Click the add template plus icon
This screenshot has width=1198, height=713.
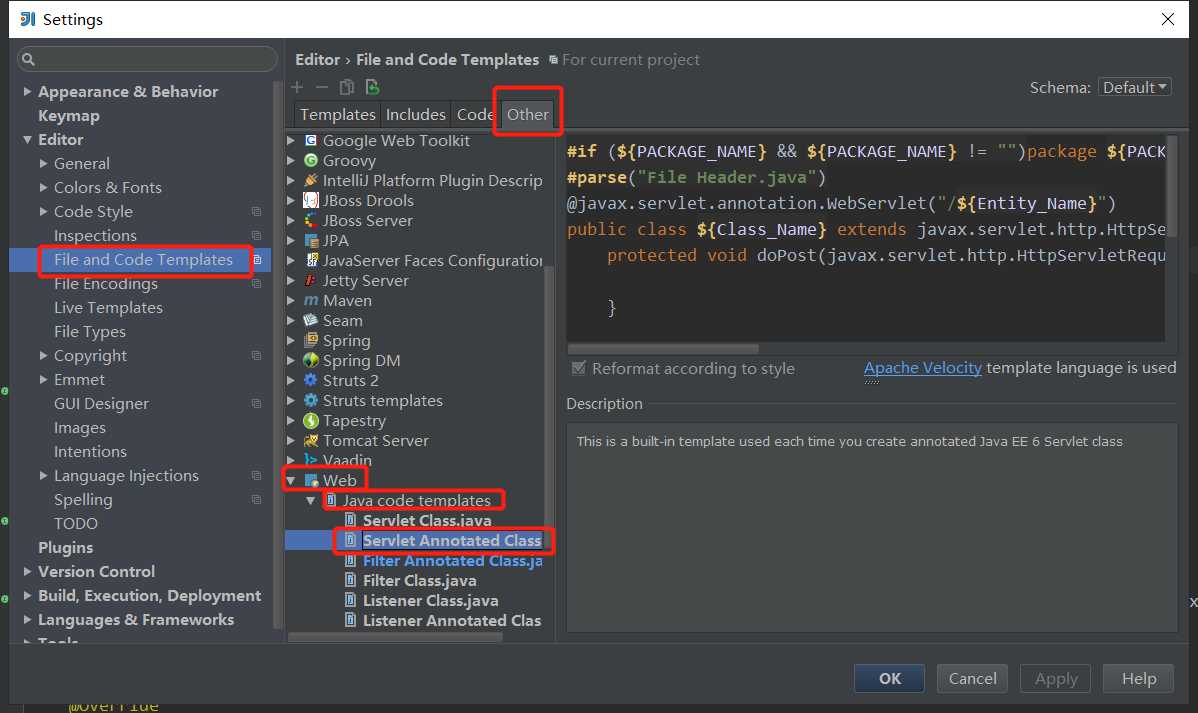point(297,87)
